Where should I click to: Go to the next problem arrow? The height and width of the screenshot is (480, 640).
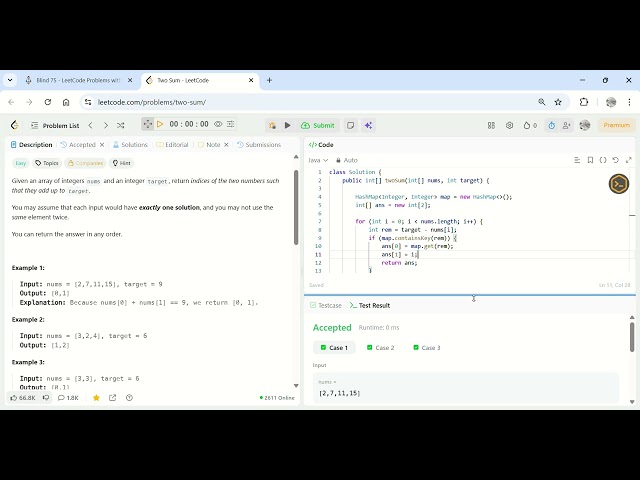point(106,125)
